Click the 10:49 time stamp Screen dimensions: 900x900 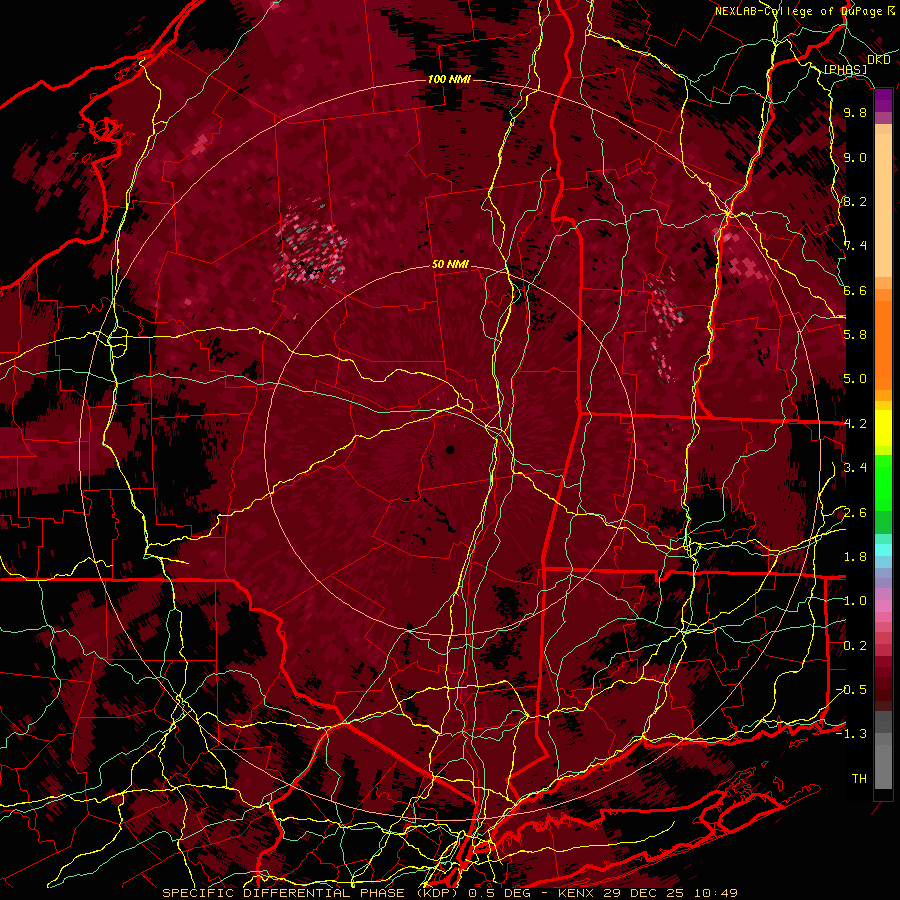click(718, 893)
